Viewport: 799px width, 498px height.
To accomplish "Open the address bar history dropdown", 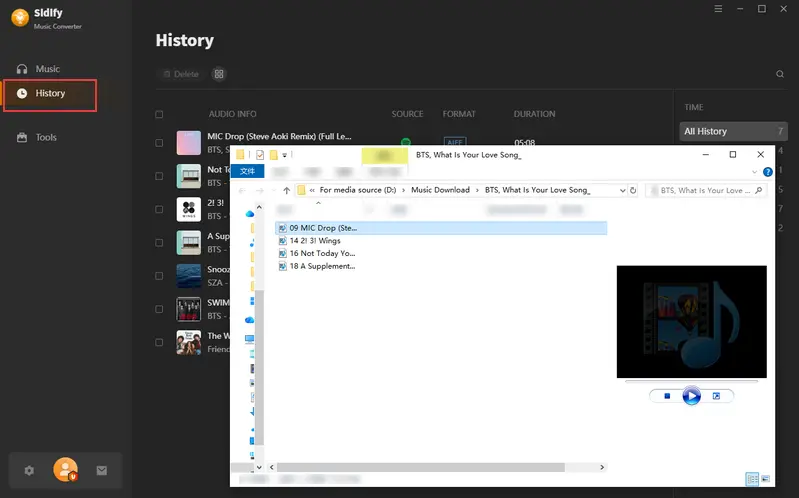I will click(622, 190).
